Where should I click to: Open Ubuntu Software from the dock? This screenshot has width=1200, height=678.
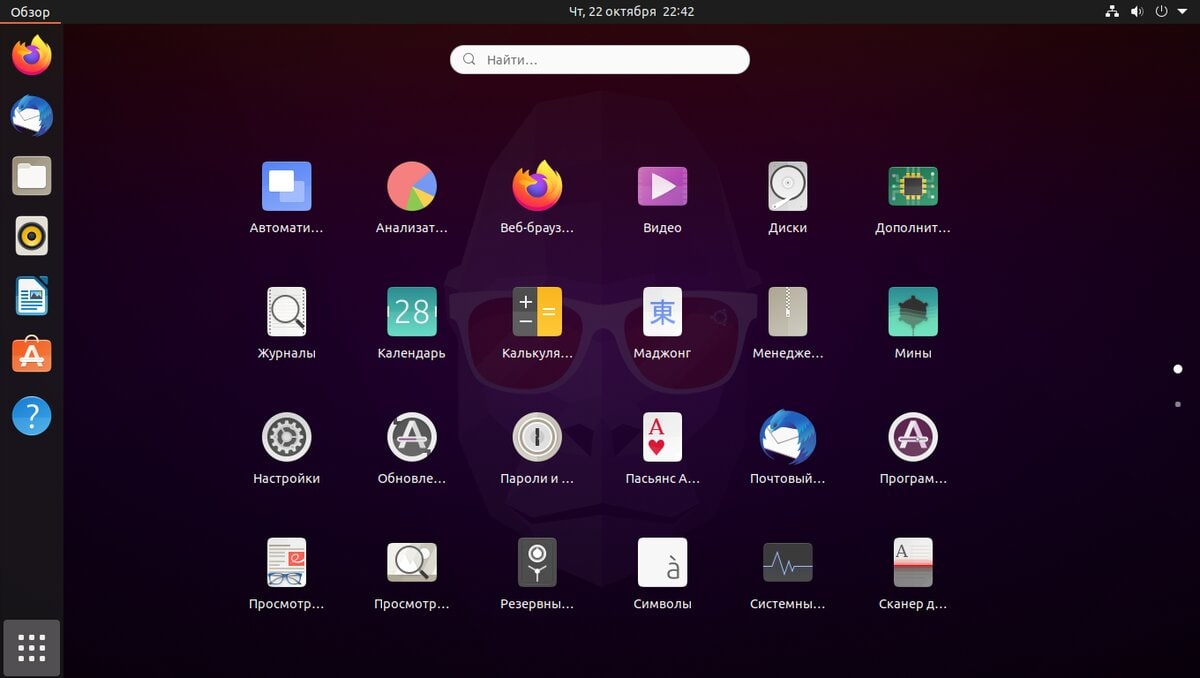coord(32,355)
